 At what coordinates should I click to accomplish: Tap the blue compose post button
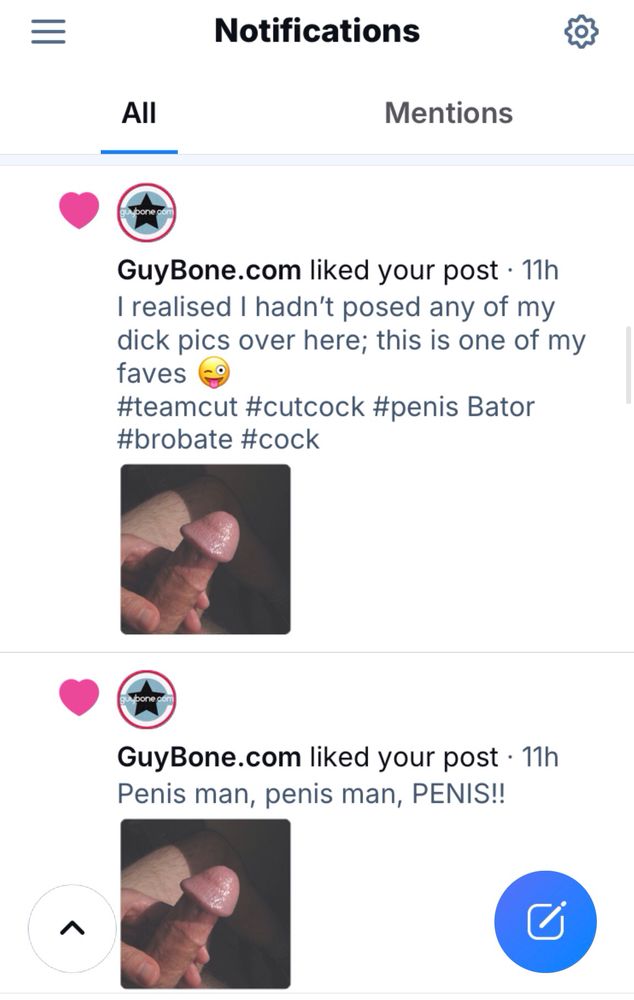pos(545,922)
